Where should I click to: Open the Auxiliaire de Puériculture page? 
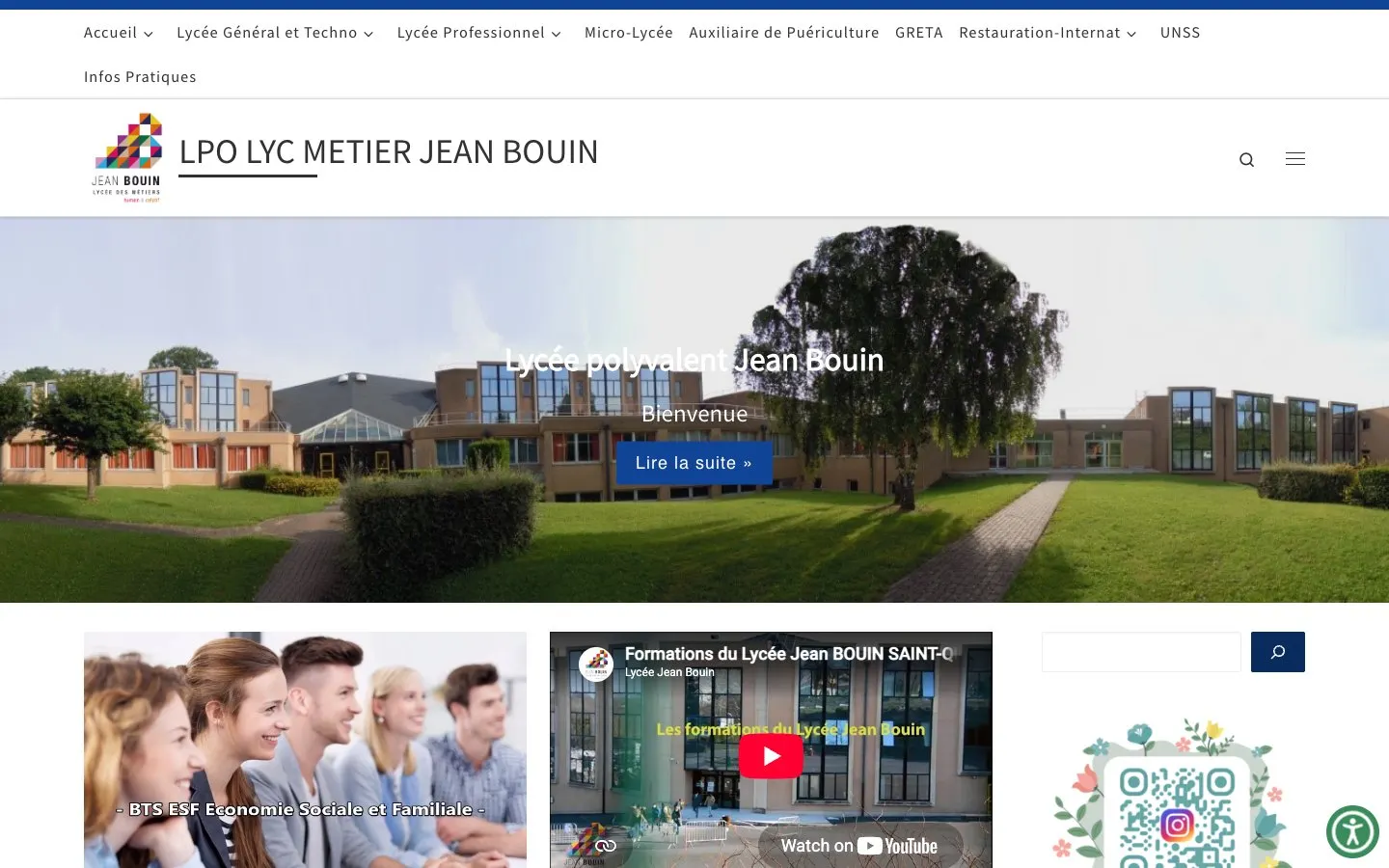point(784,33)
